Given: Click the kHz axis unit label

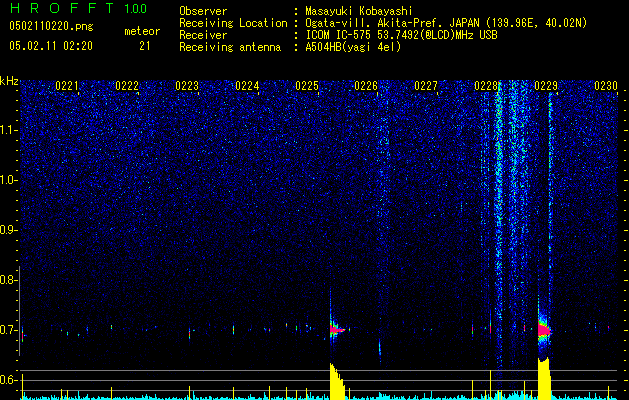Looking at the screenshot, I should click(9, 81).
